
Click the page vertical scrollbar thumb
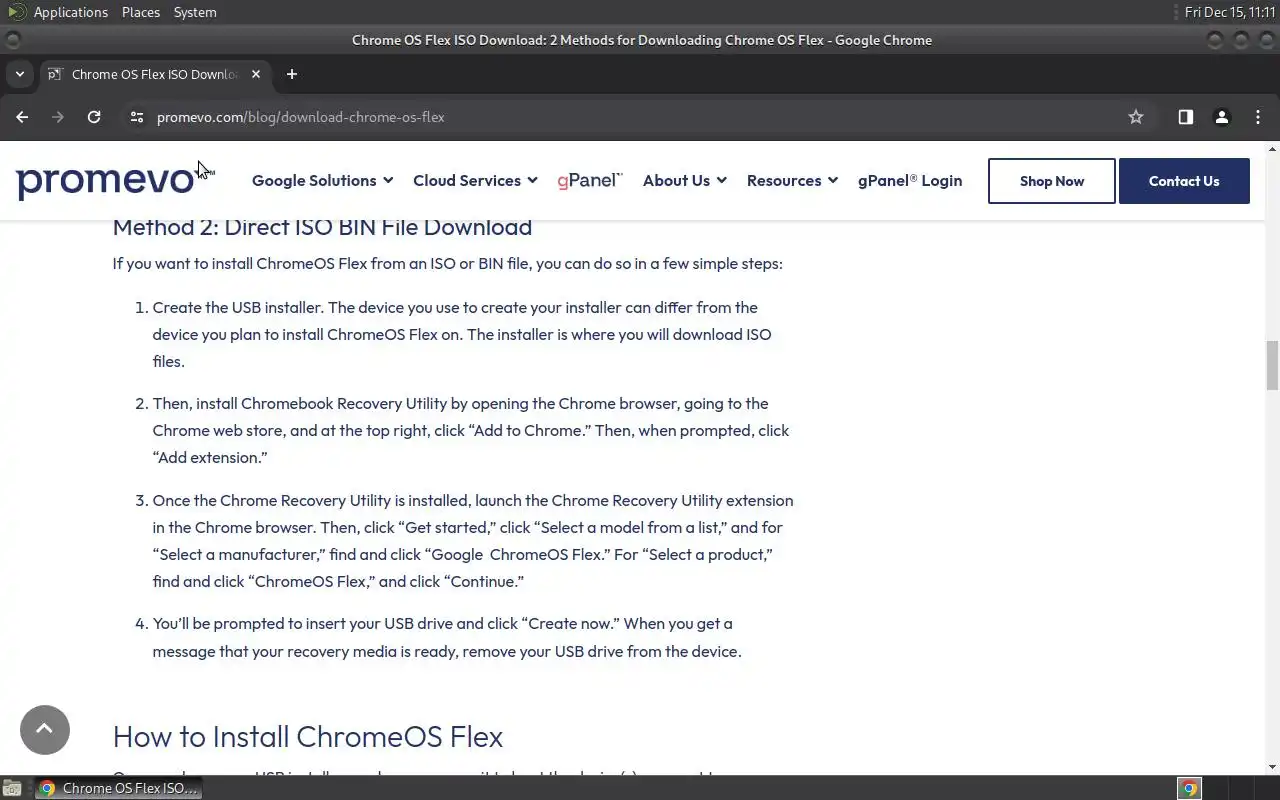[1272, 366]
